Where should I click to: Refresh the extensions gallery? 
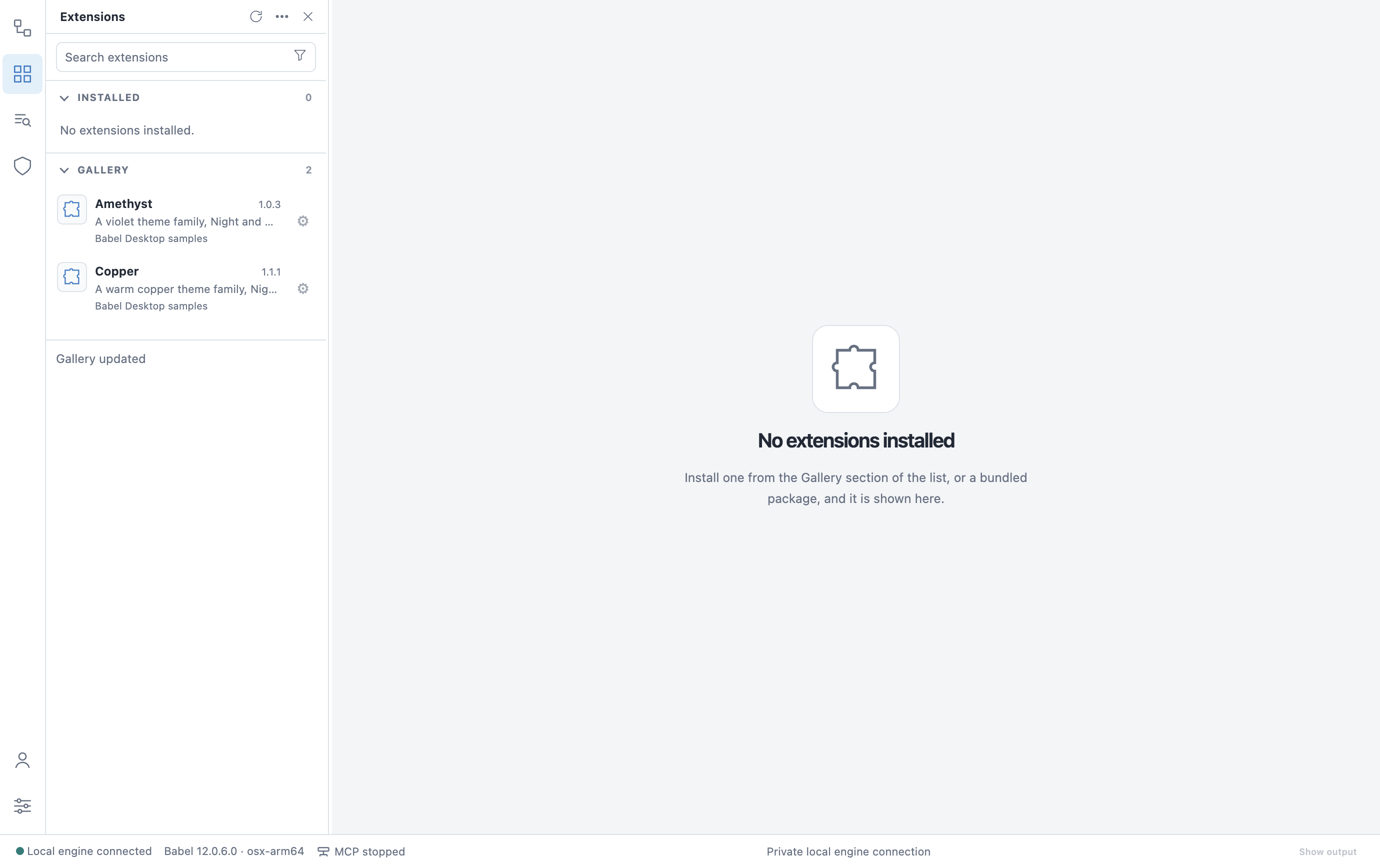tap(255, 16)
